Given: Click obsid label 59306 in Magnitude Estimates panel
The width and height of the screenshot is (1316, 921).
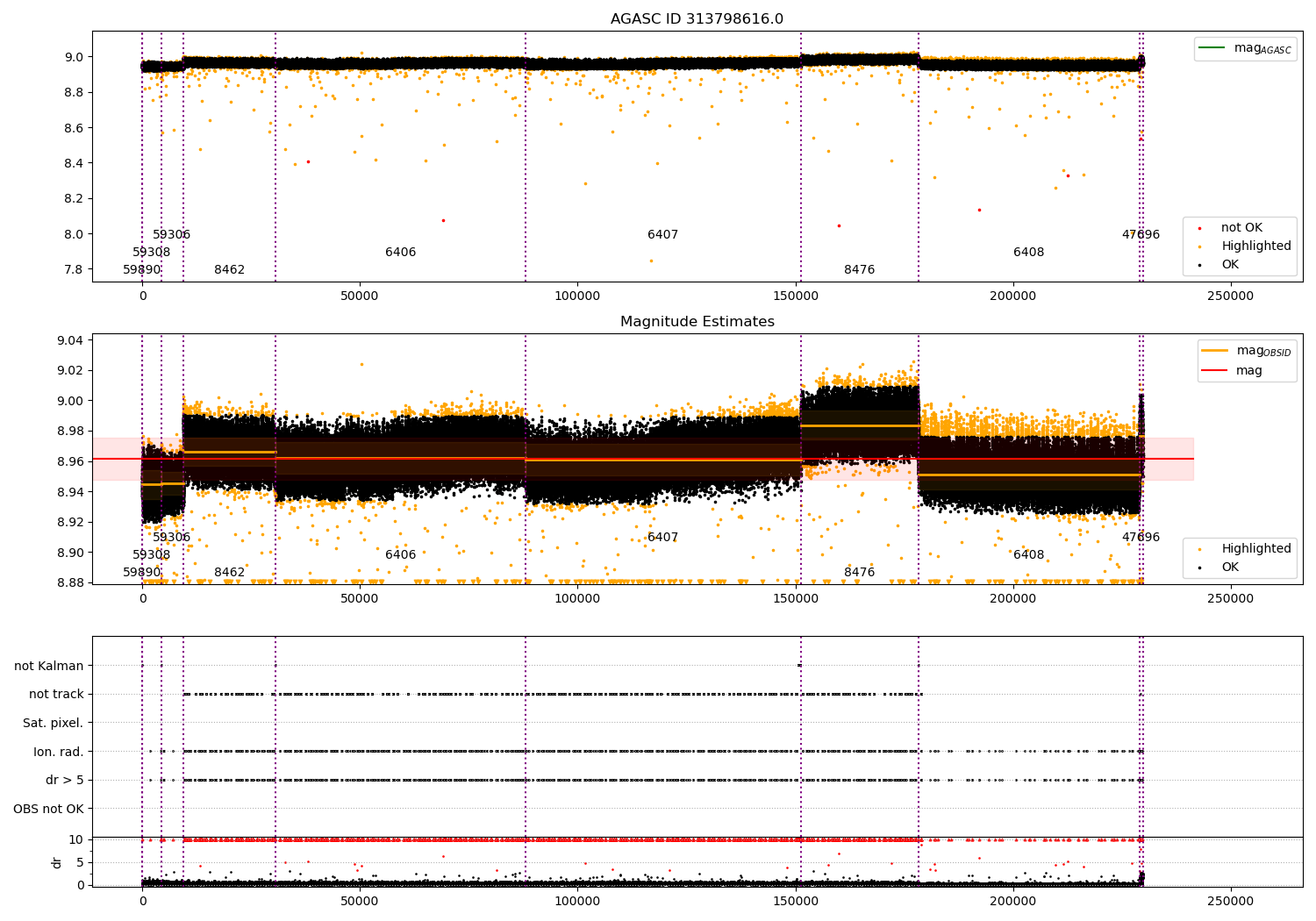Looking at the screenshot, I should point(171,538).
